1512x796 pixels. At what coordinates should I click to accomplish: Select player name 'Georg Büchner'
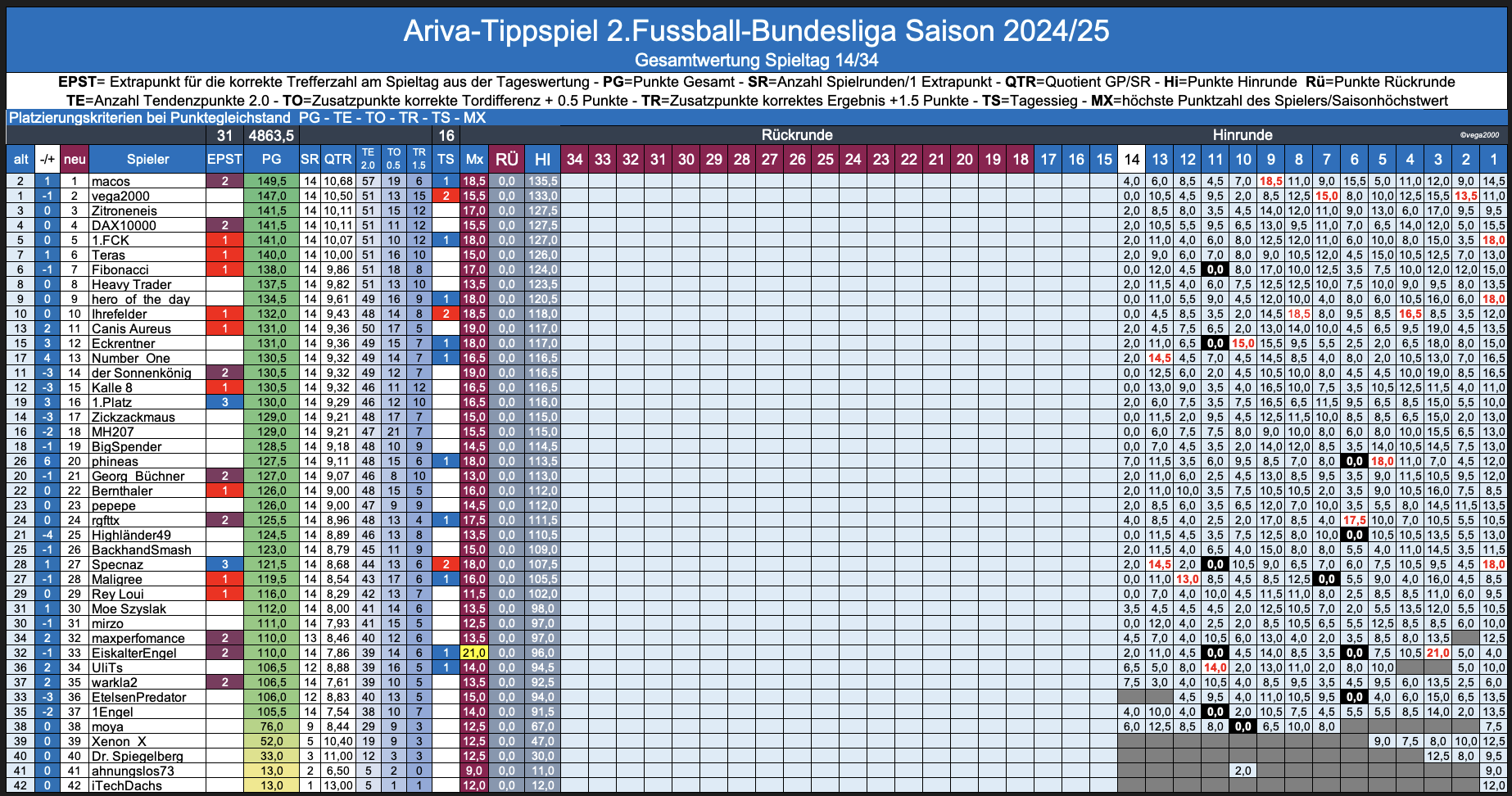pos(138,476)
